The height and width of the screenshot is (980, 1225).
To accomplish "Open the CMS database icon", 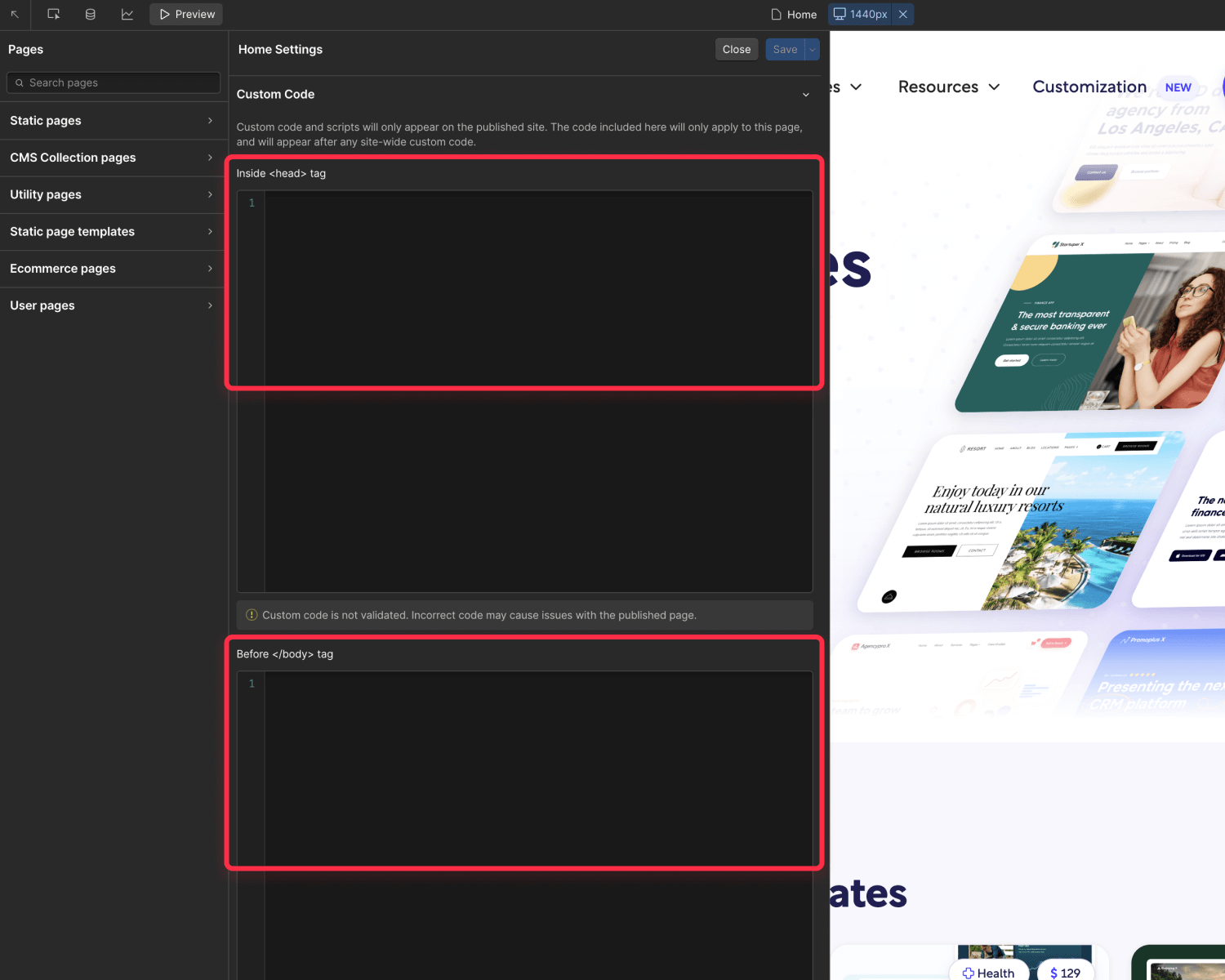I will (91, 15).
